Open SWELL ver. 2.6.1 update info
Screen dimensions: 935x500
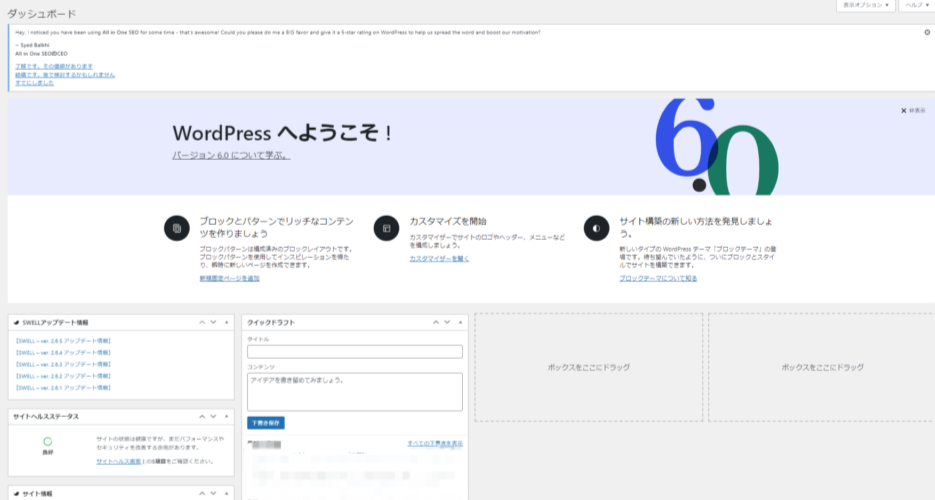click(63, 388)
